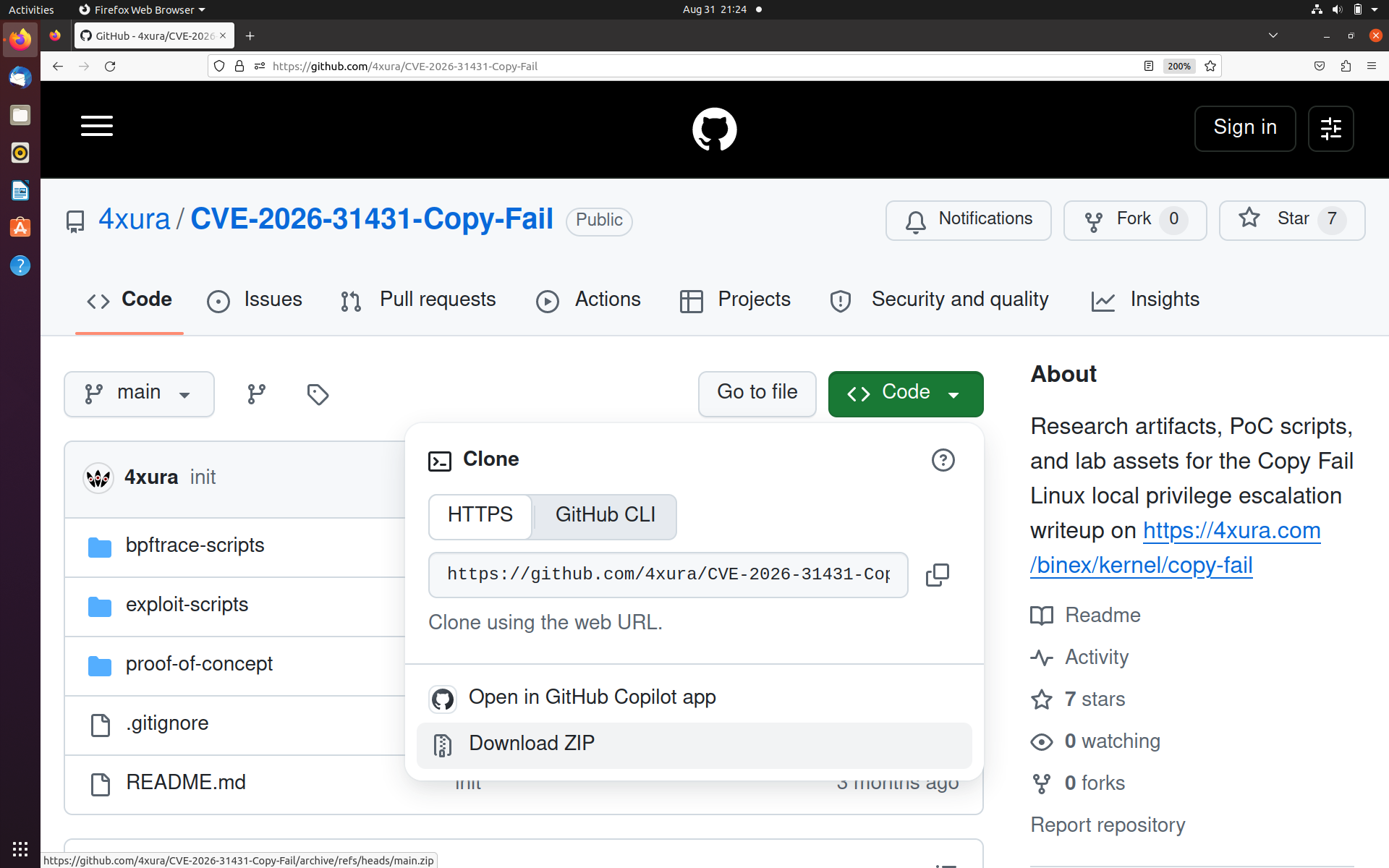The height and width of the screenshot is (868, 1389).
Task: Open the tracking protection shield panel
Action: pos(219,67)
